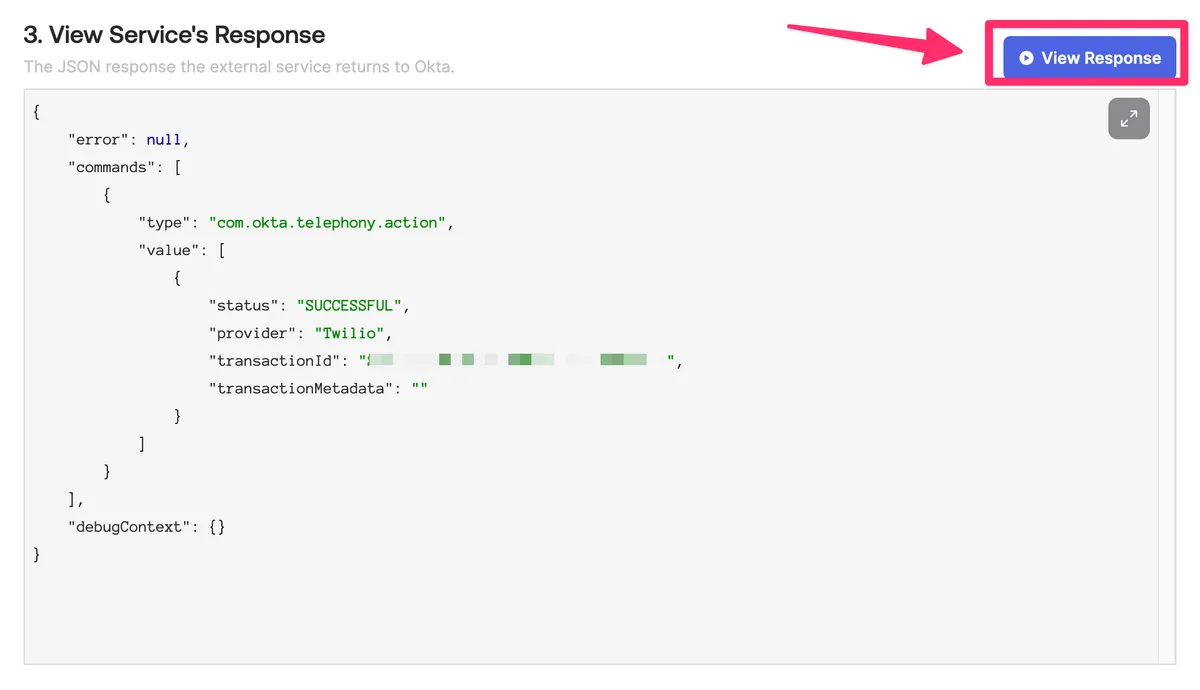
Task: Click the blurred transaction ID value
Action: point(517,360)
